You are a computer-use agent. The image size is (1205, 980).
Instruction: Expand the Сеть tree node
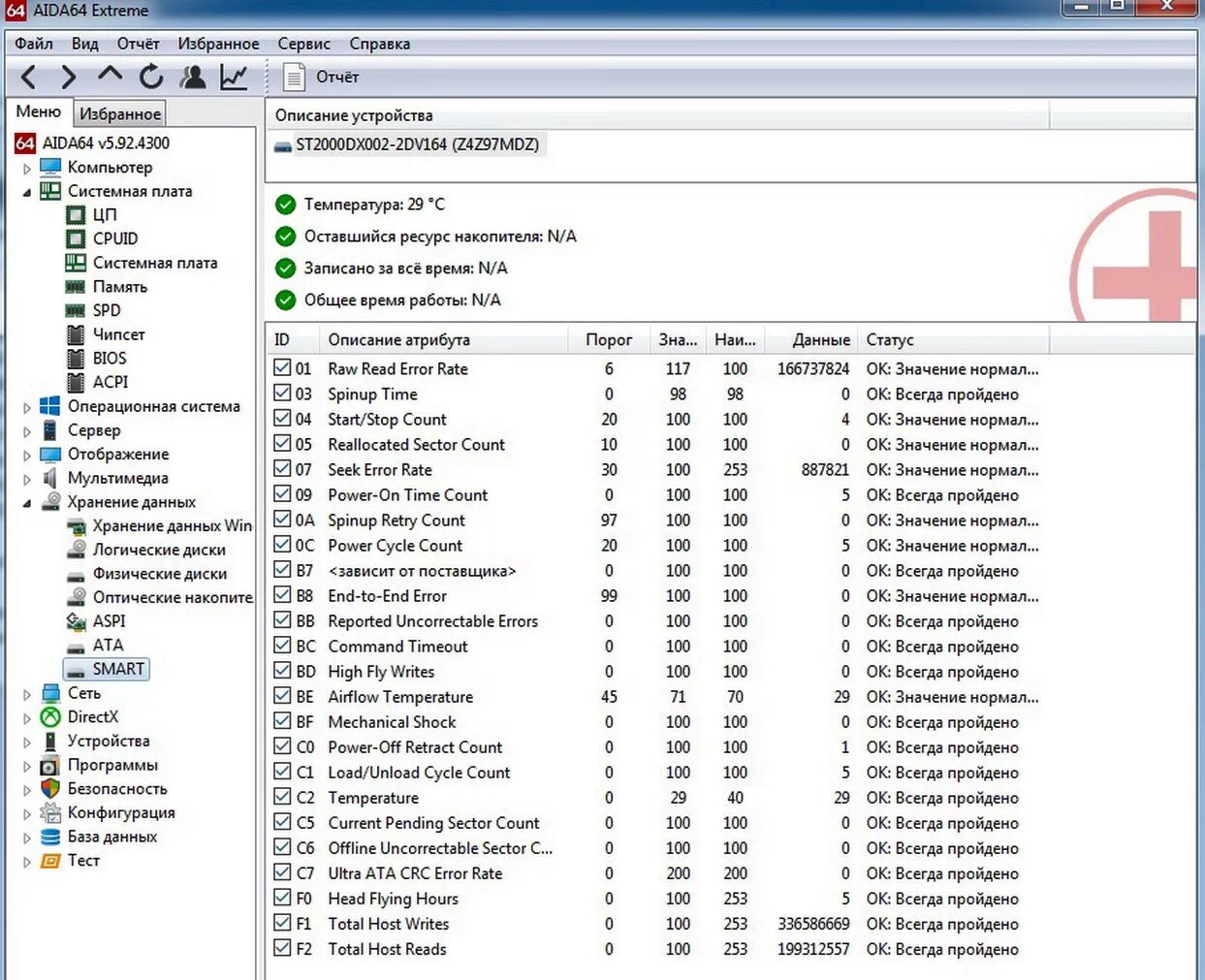[x=27, y=694]
